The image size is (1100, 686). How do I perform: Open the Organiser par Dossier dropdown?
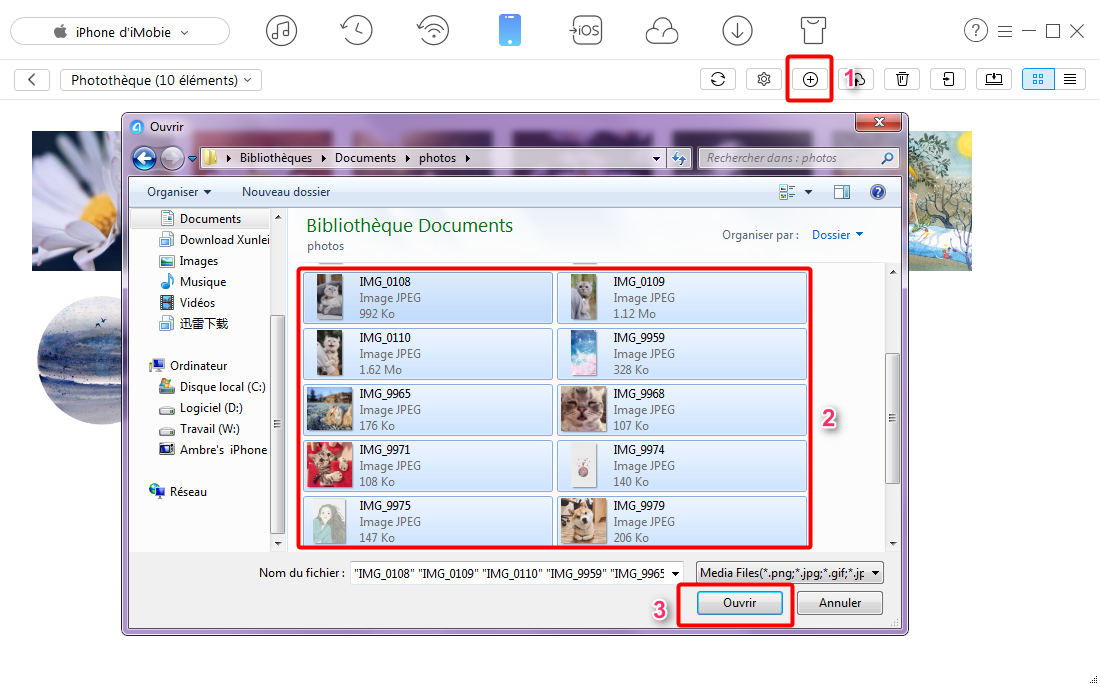(838, 235)
